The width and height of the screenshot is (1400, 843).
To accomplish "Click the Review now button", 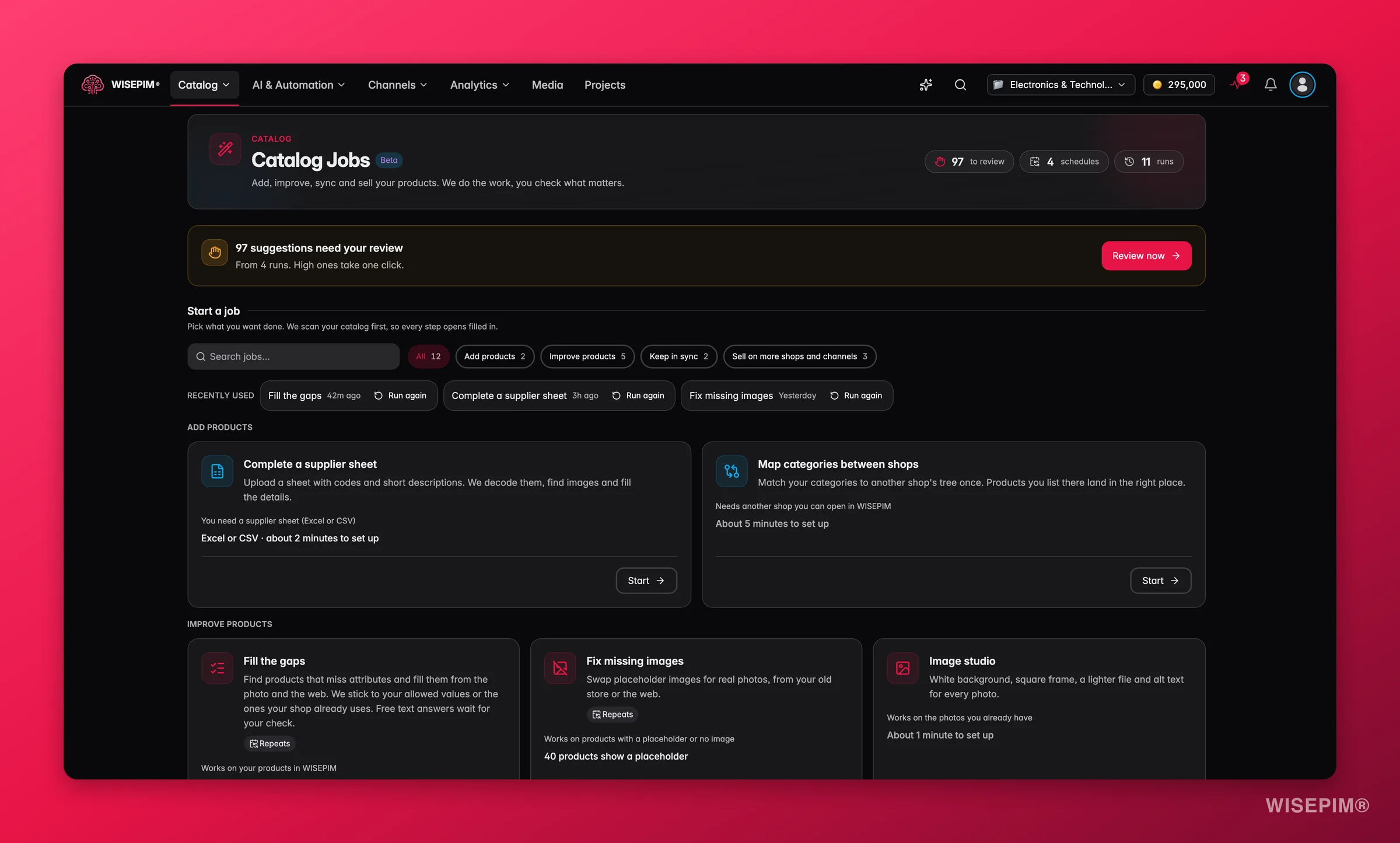I will [1146, 256].
